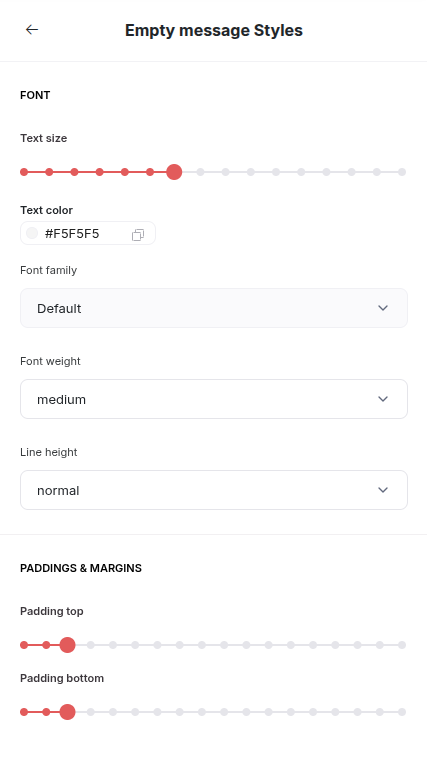Set Text size to the last stop
This screenshot has height=777, width=427.
click(x=402, y=172)
